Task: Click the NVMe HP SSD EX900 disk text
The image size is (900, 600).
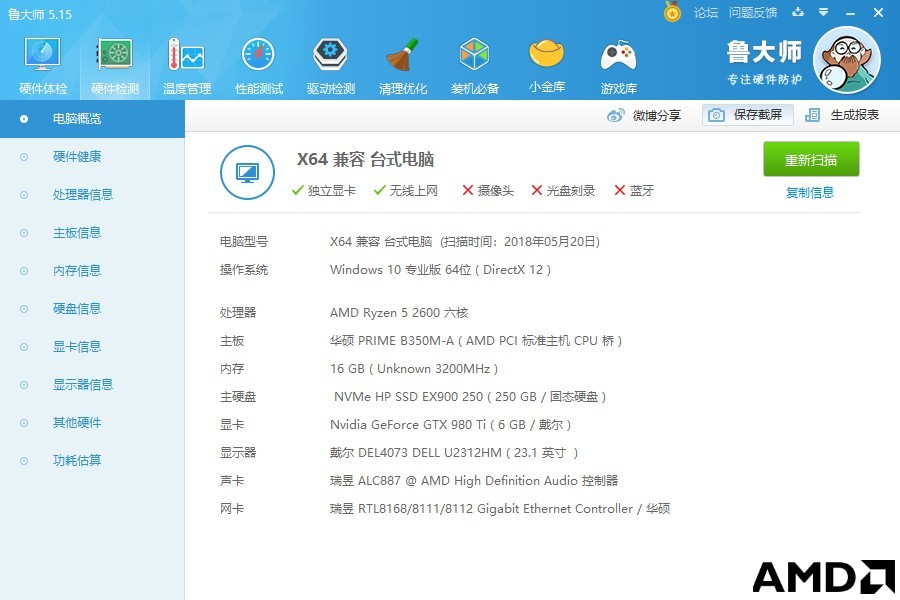Action: click(470, 397)
